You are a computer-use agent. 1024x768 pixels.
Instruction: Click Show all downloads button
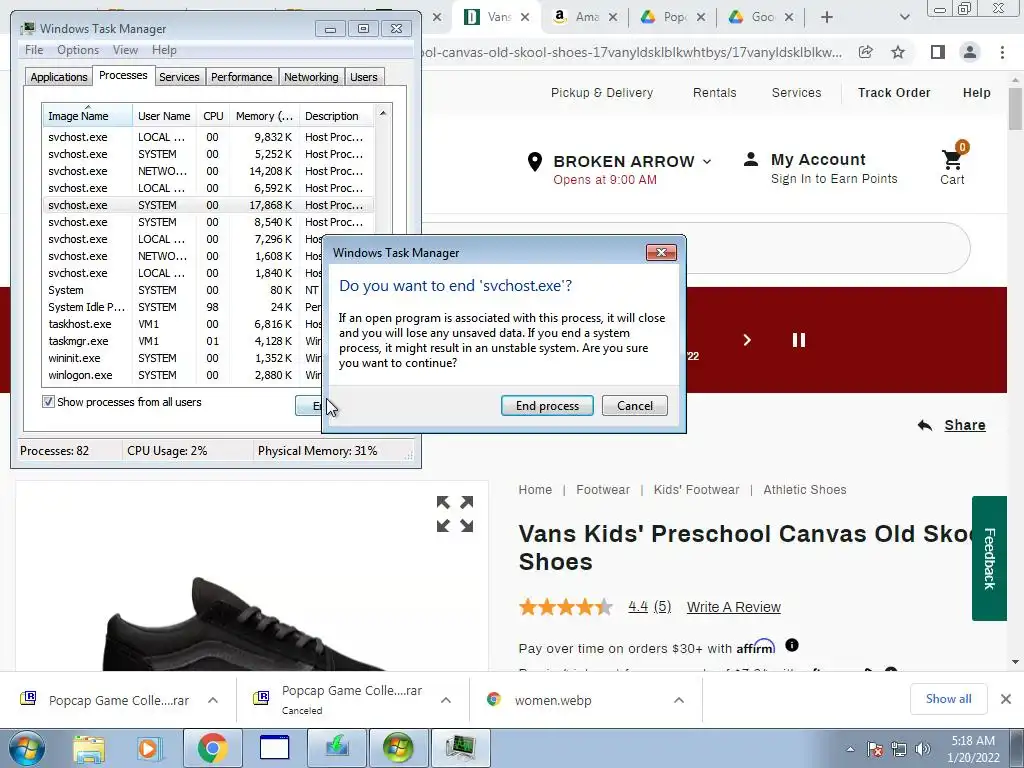click(948, 699)
